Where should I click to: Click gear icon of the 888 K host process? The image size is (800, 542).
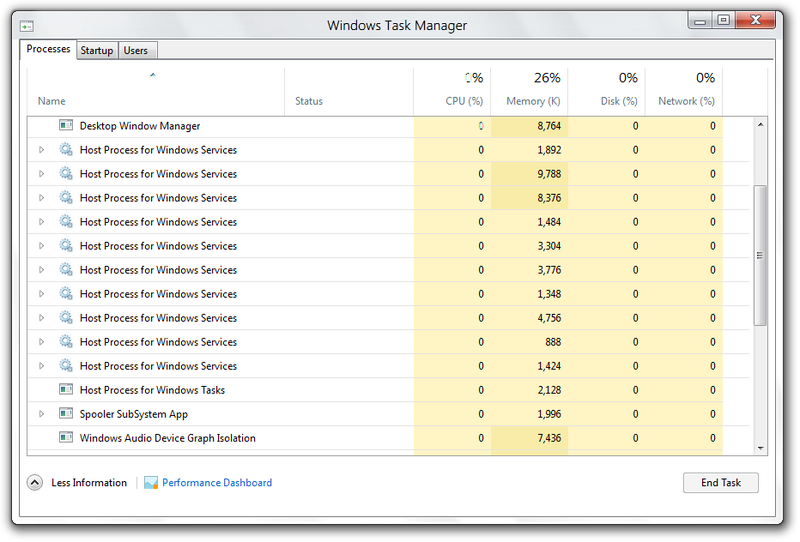click(x=66, y=341)
